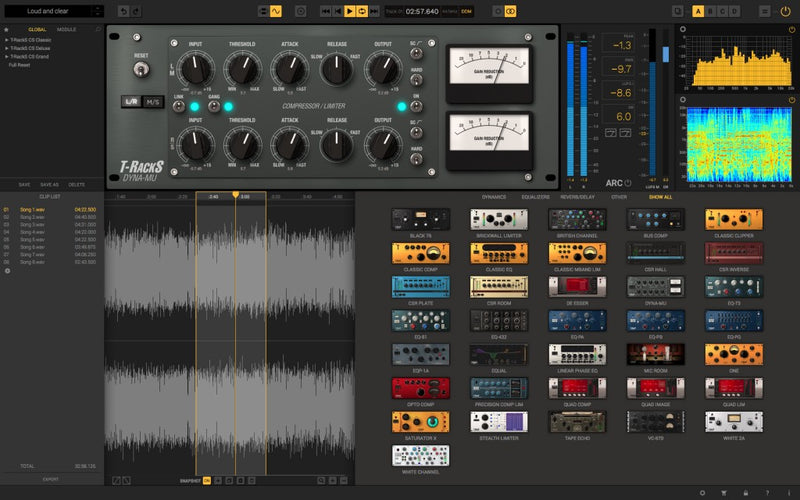
Task: Click the upper Threshold knob
Action: pos(242,69)
